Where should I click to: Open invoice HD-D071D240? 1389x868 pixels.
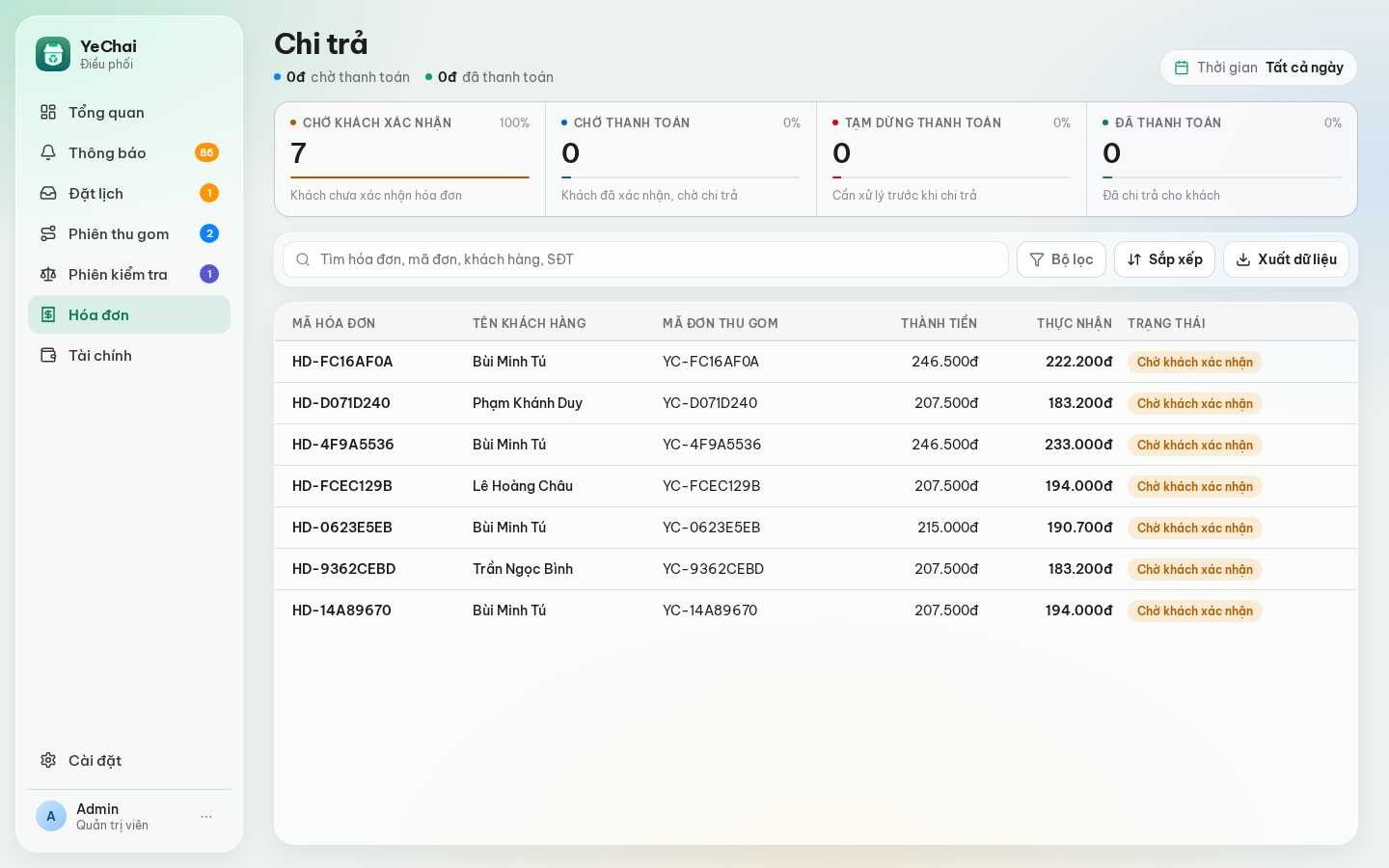click(341, 403)
